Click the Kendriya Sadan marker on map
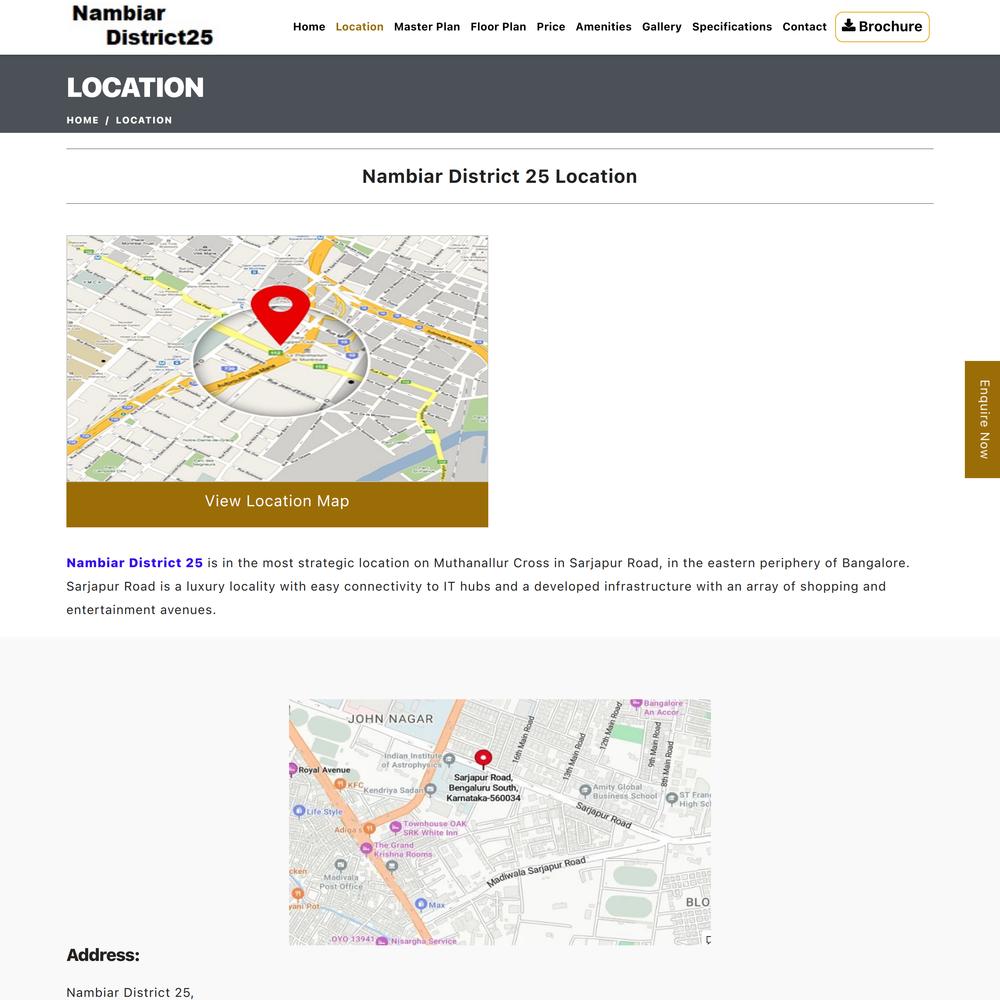Viewport: 1000px width, 1000px height. pyautogui.click(x=430, y=790)
